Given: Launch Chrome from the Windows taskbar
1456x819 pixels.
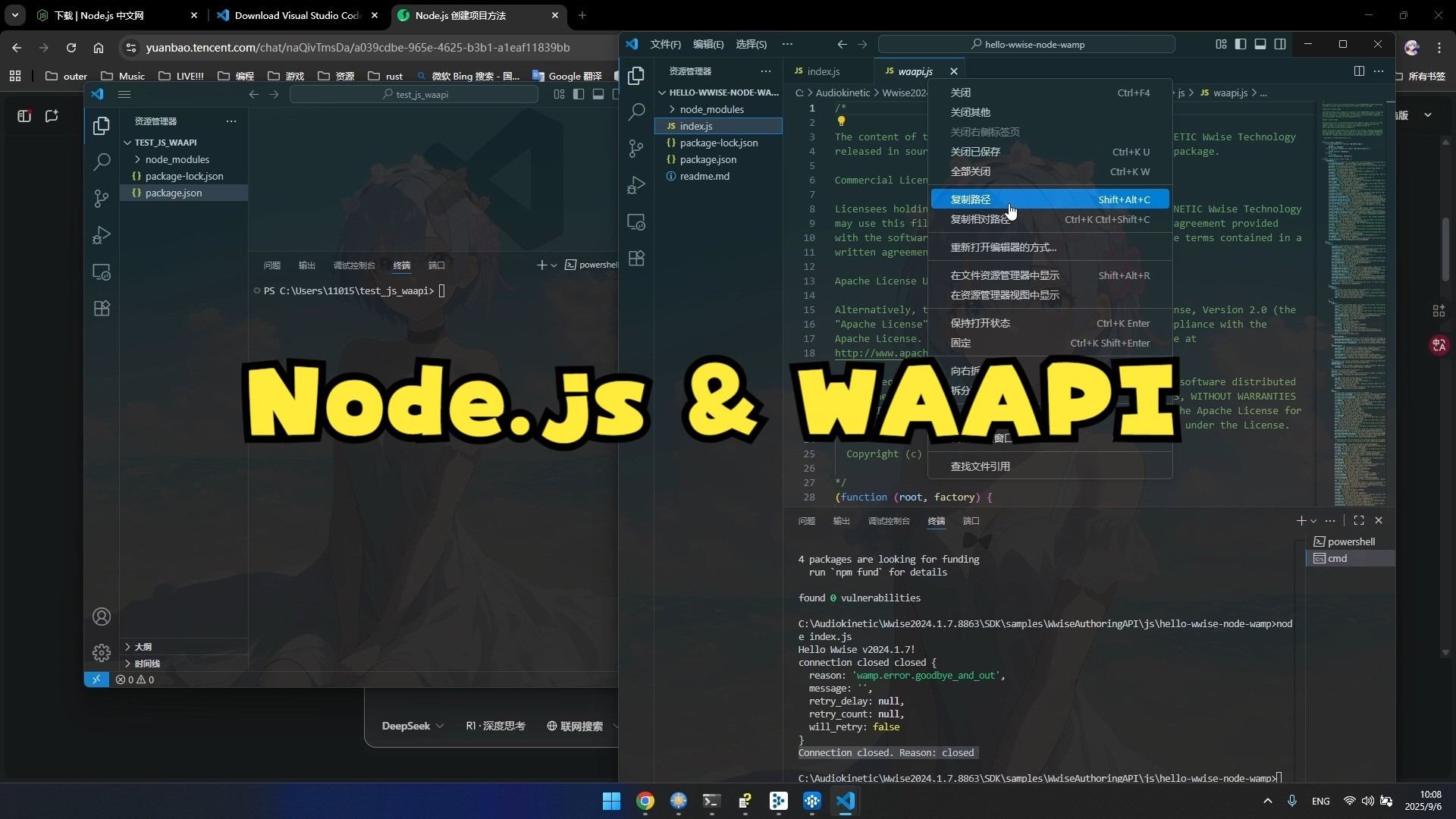Looking at the screenshot, I should [645, 802].
